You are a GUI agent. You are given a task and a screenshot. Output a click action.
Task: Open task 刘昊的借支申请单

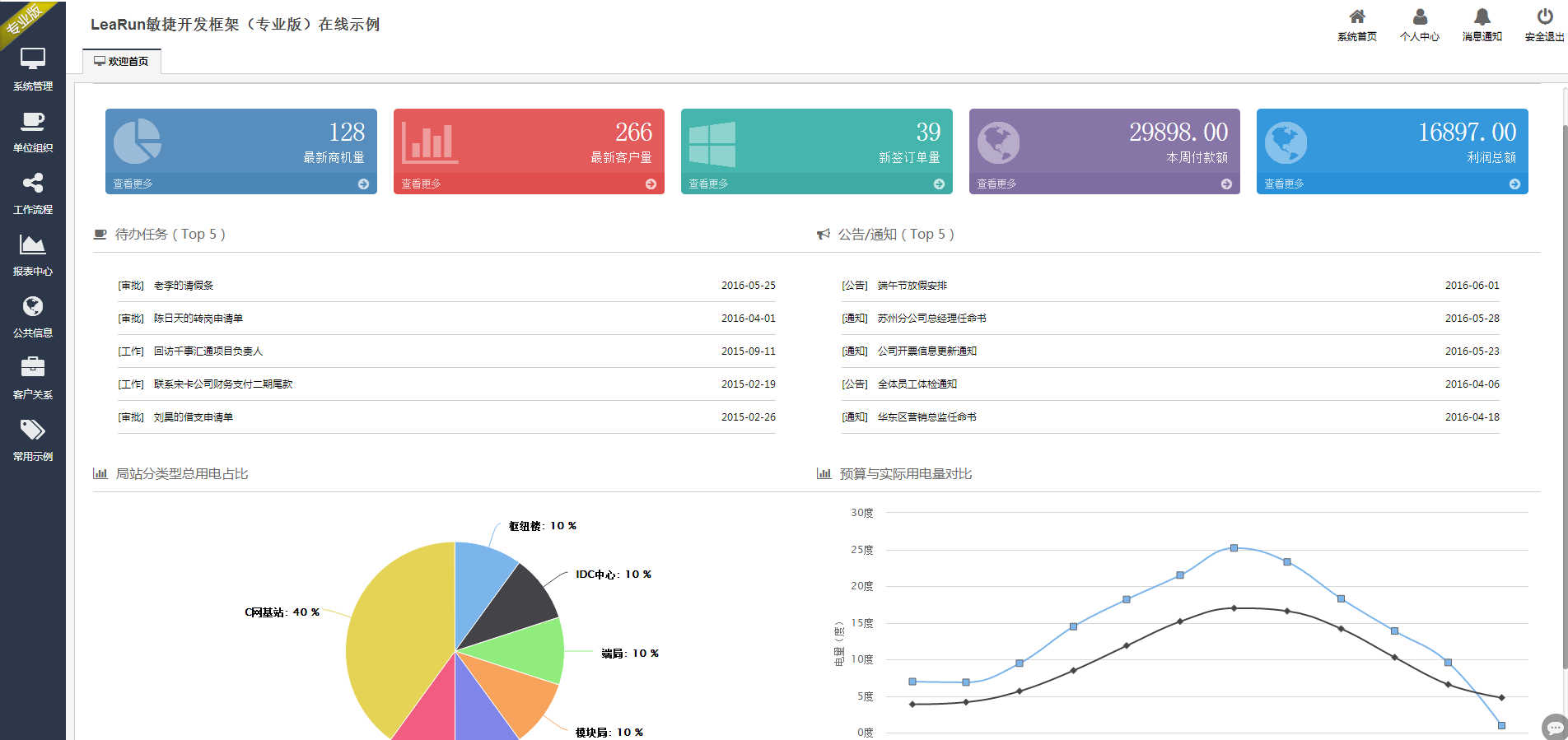(x=194, y=417)
